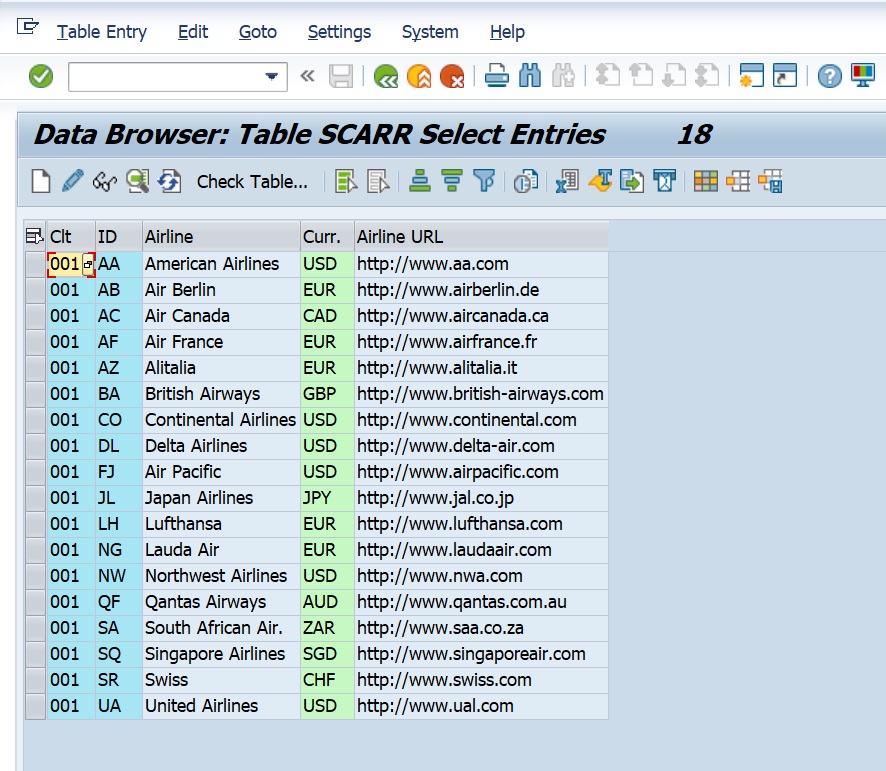Screen dimensions: 886x771
Task: Click the blue Help question mark icon
Action: [829, 76]
